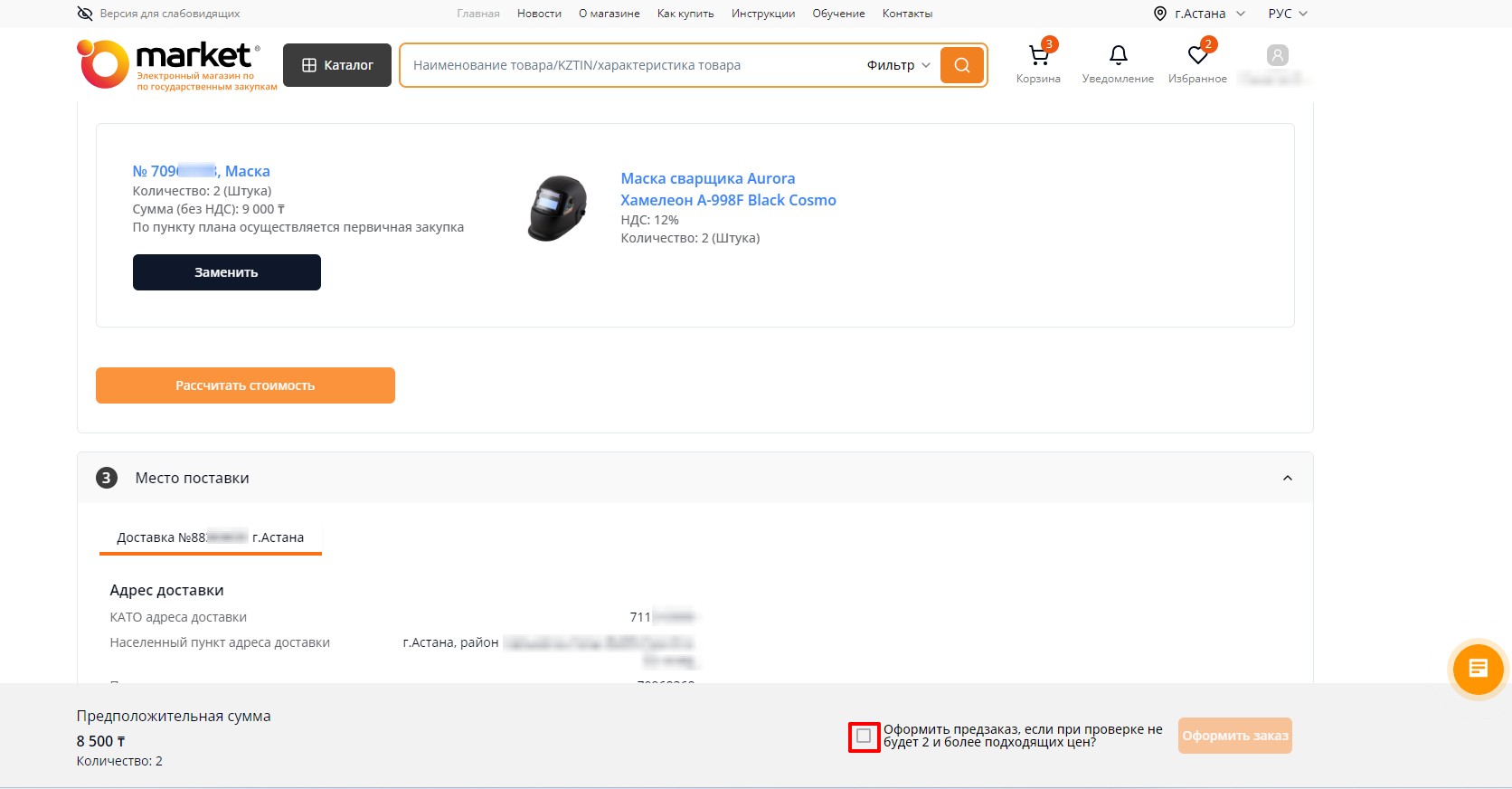Click the orange search magnifier button
Screen dimensions: 1512x789
(961, 65)
